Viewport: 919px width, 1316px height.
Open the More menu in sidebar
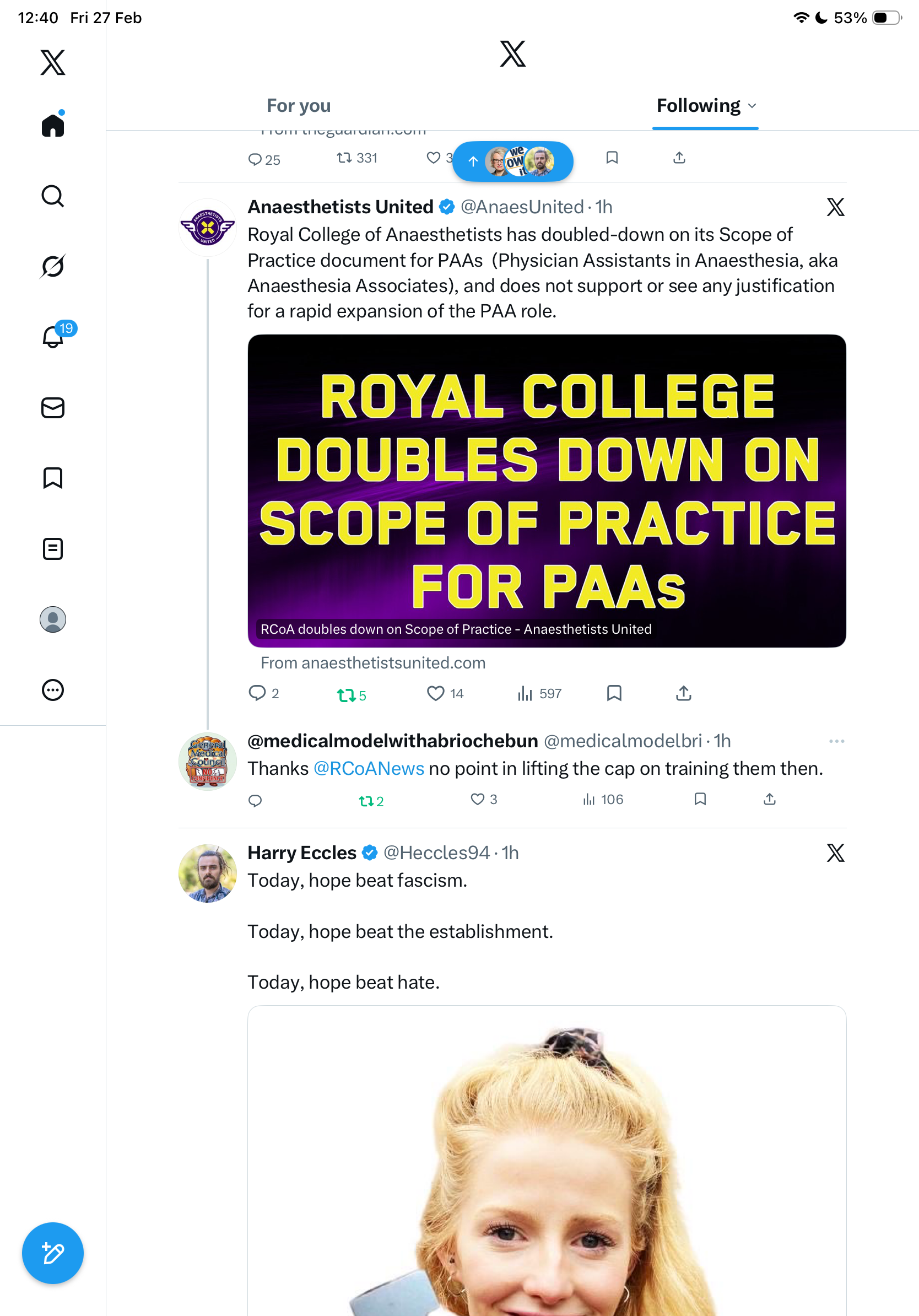(x=53, y=689)
